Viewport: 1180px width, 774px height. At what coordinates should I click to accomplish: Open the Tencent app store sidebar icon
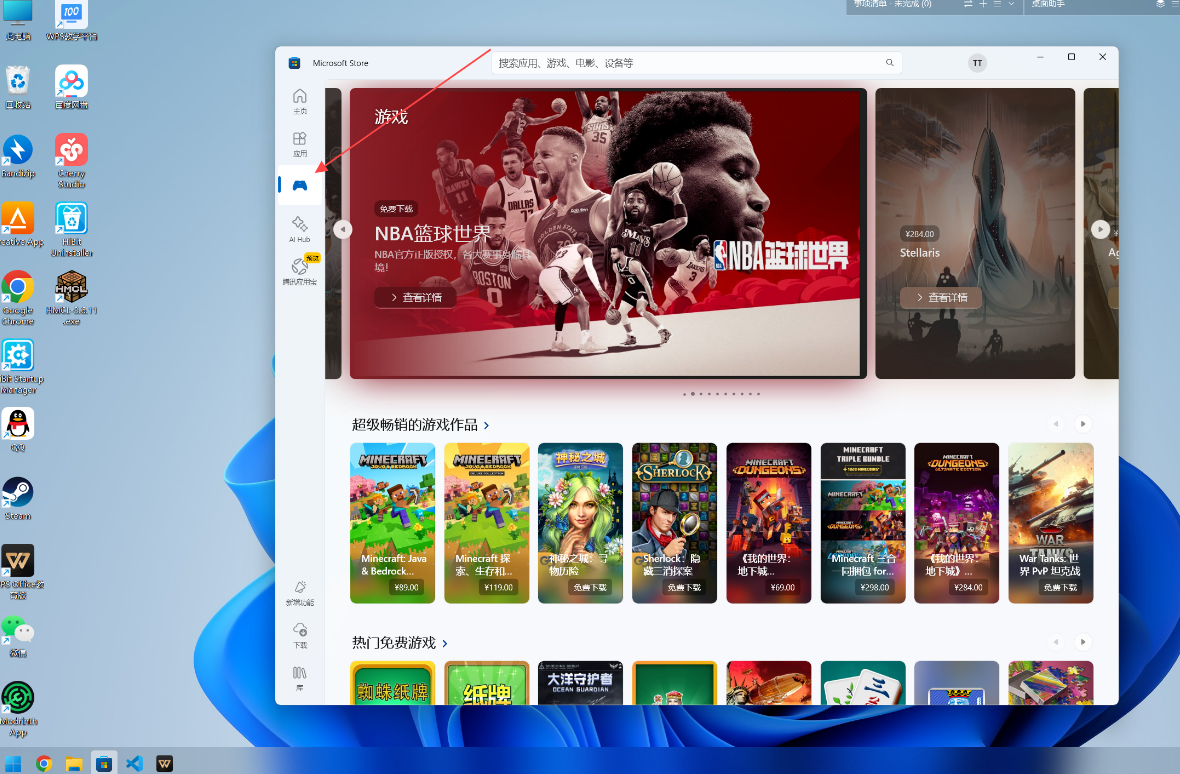point(300,271)
